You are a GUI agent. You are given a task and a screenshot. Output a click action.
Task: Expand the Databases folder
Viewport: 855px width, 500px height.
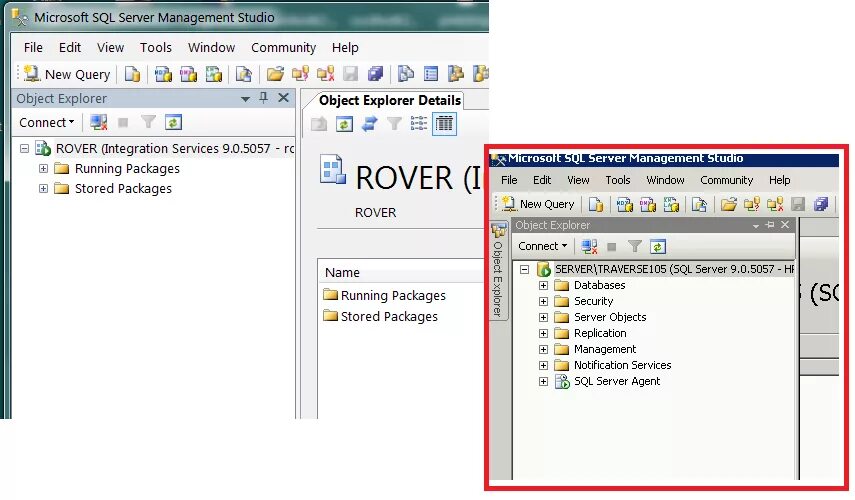click(543, 285)
